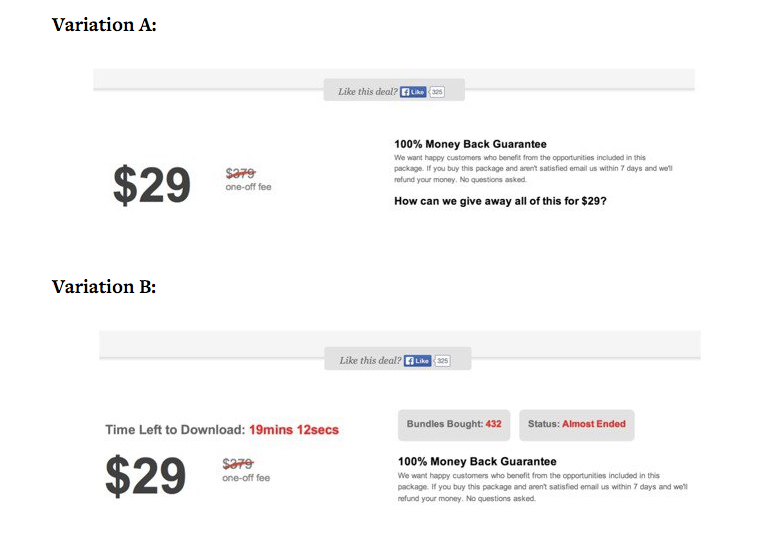The width and height of the screenshot is (760, 541).
Task: Click struck-through $379 in Variation B
Action: (238, 464)
